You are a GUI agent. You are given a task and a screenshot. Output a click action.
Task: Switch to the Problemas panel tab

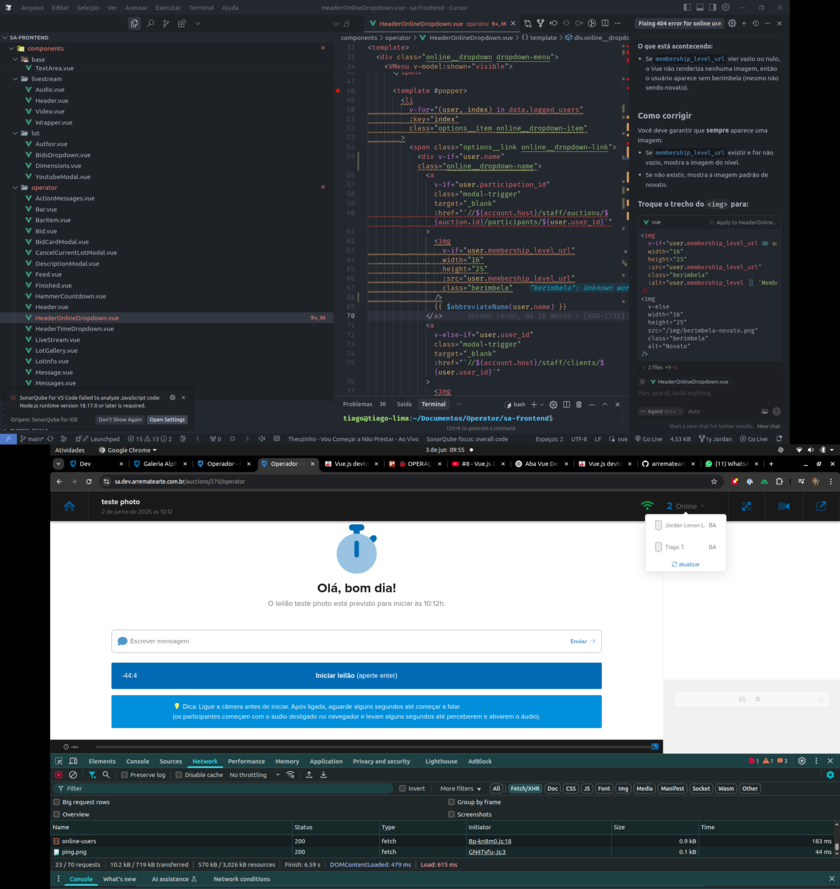(358, 404)
